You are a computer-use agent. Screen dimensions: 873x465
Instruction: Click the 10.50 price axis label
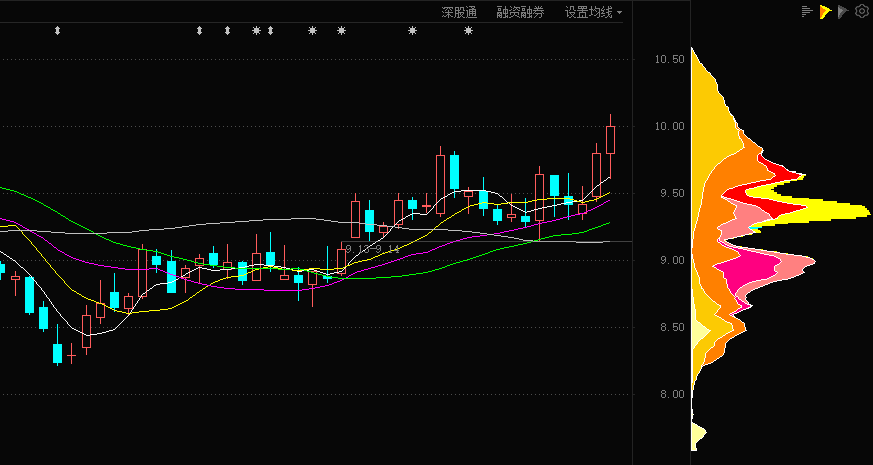tap(669, 59)
